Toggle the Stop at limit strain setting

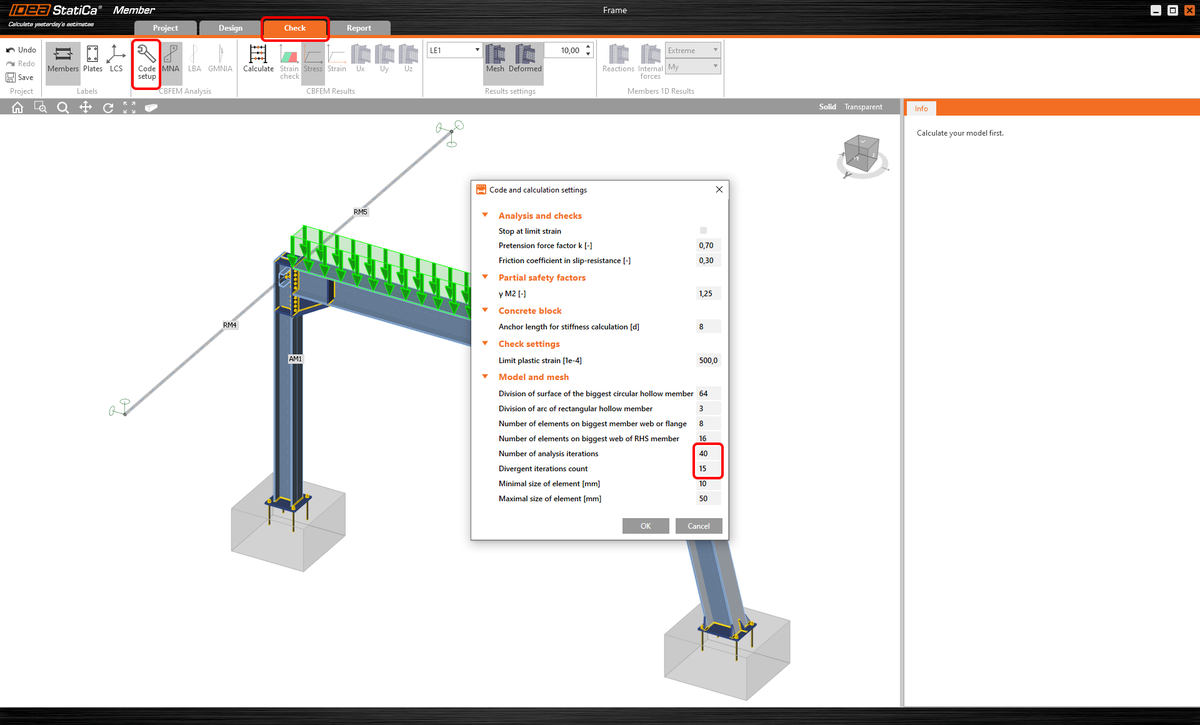pos(703,230)
